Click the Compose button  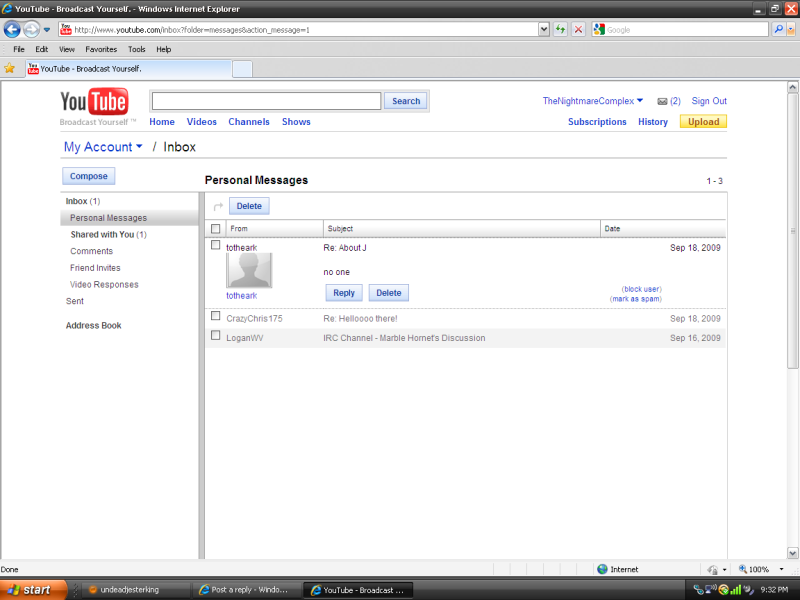point(89,176)
